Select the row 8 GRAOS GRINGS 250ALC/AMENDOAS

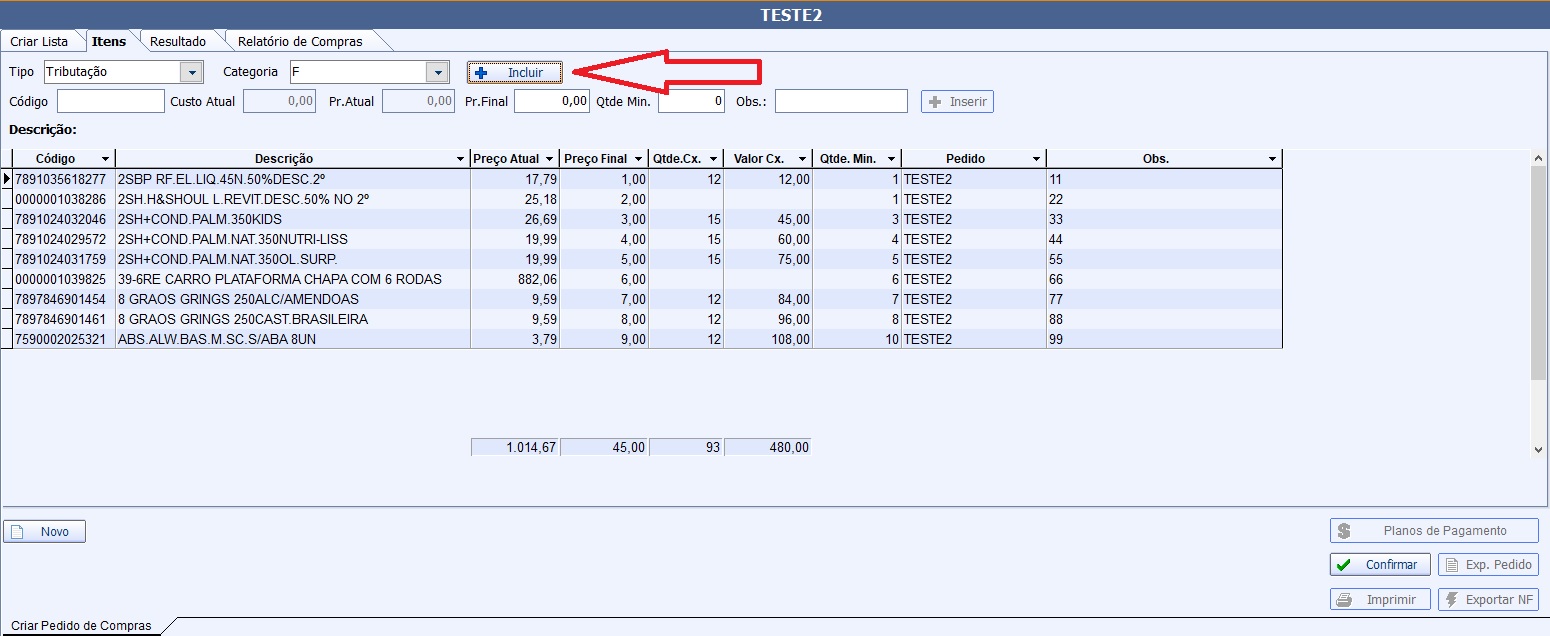pyautogui.click(x=238, y=299)
